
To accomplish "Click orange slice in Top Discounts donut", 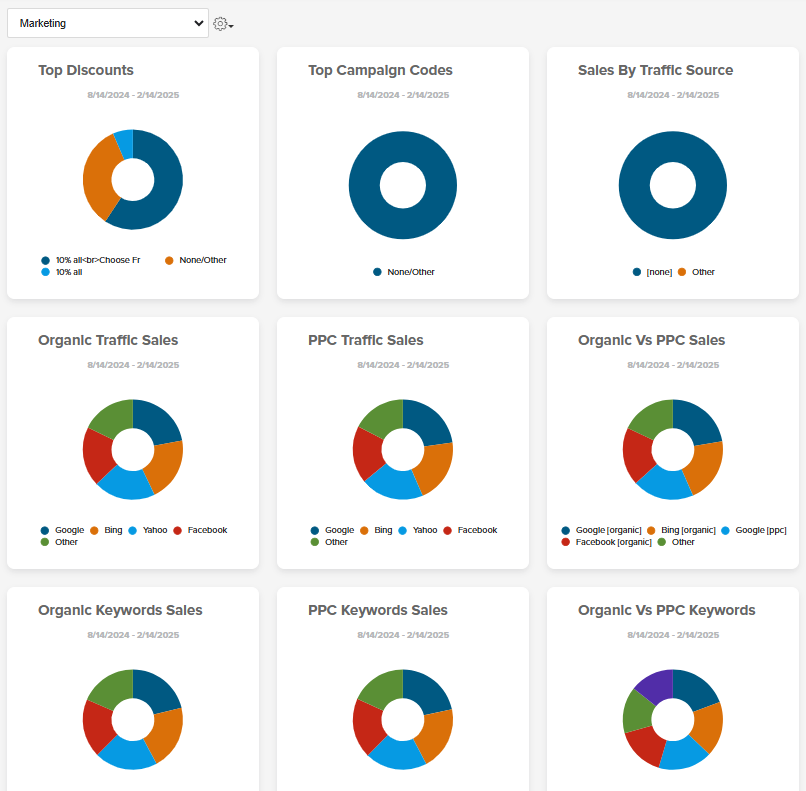I will point(98,180).
